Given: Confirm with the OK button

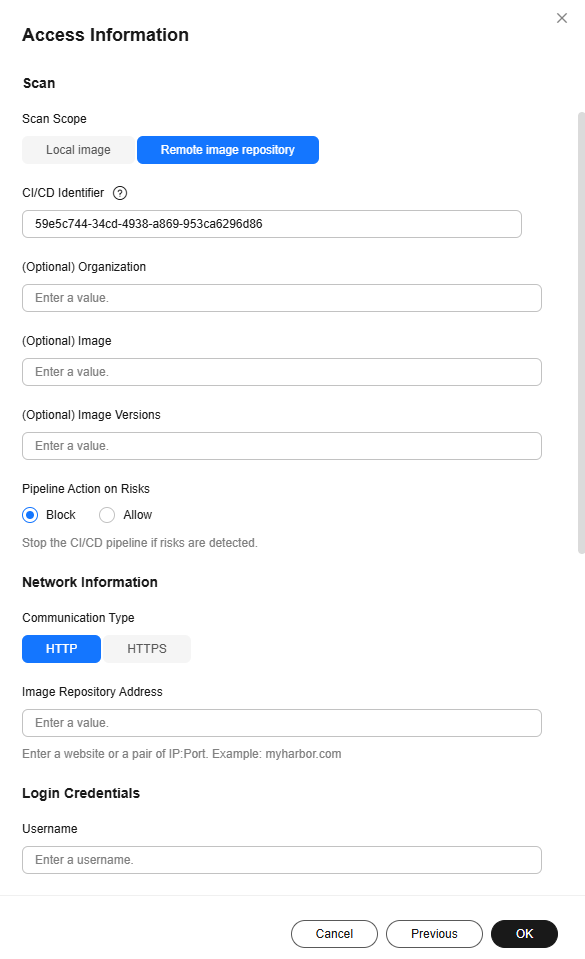Looking at the screenshot, I should pos(524,934).
